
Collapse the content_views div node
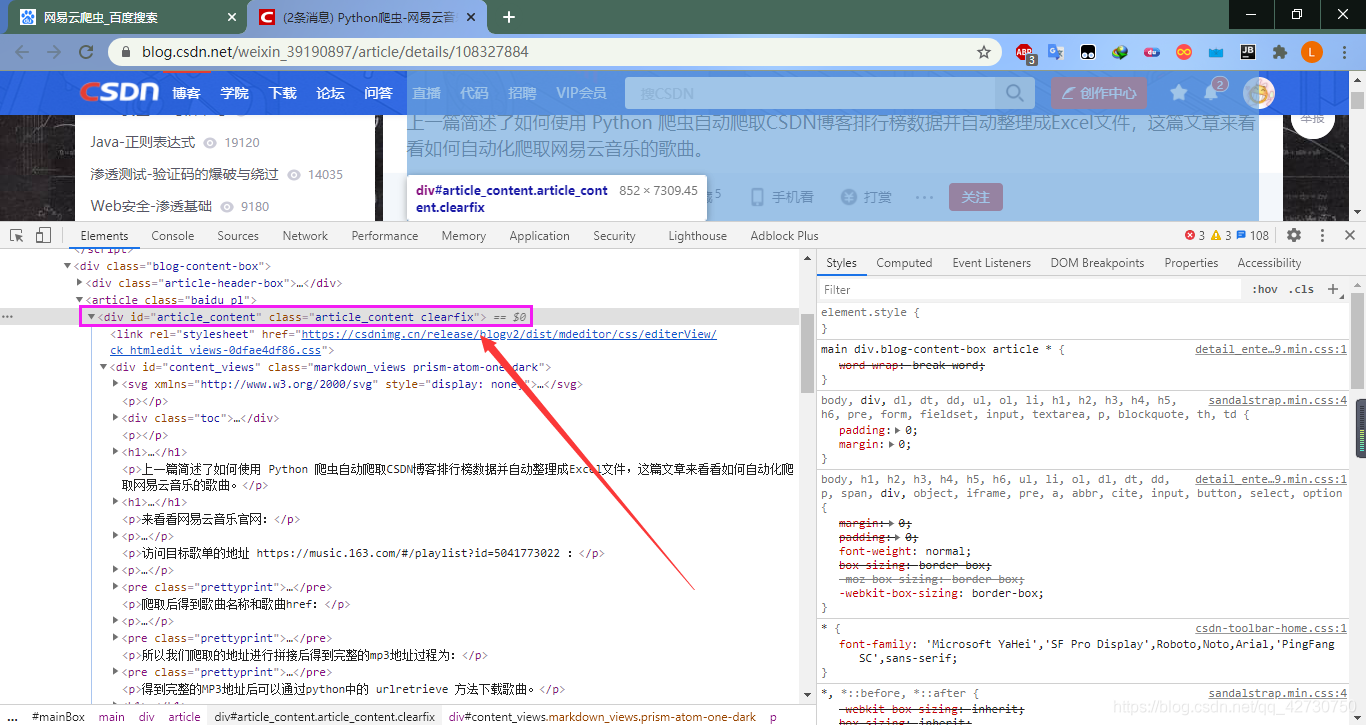click(x=104, y=367)
